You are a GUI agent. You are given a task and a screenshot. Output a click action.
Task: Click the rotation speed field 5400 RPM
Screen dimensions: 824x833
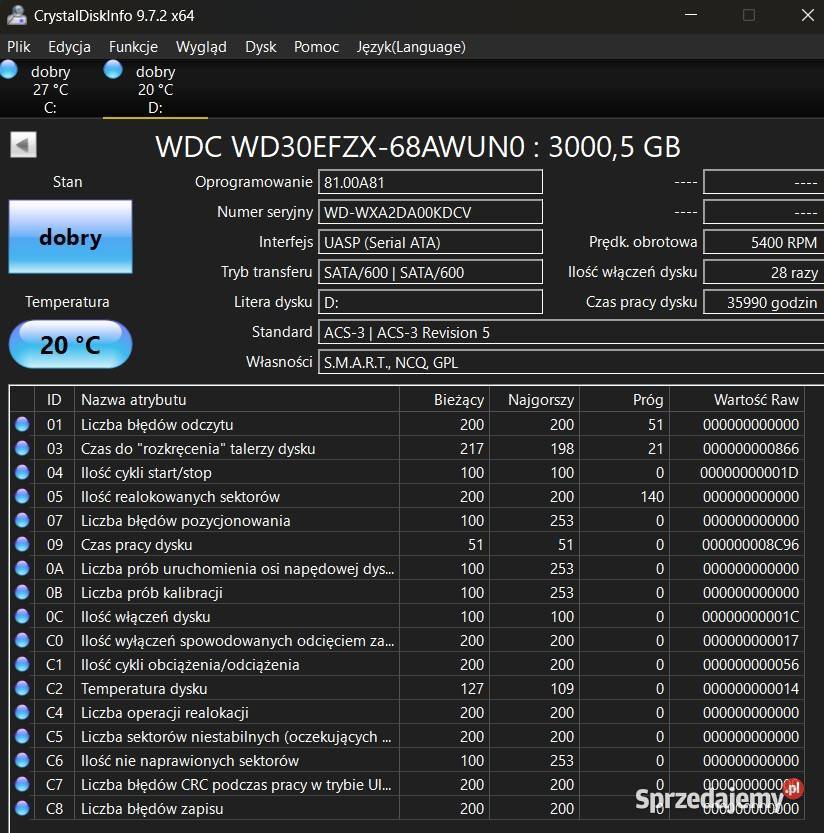point(763,242)
